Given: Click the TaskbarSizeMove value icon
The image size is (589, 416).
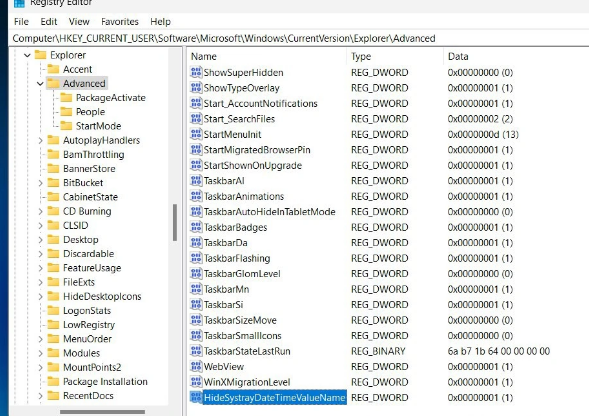Looking at the screenshot, I should coord(196,320).
